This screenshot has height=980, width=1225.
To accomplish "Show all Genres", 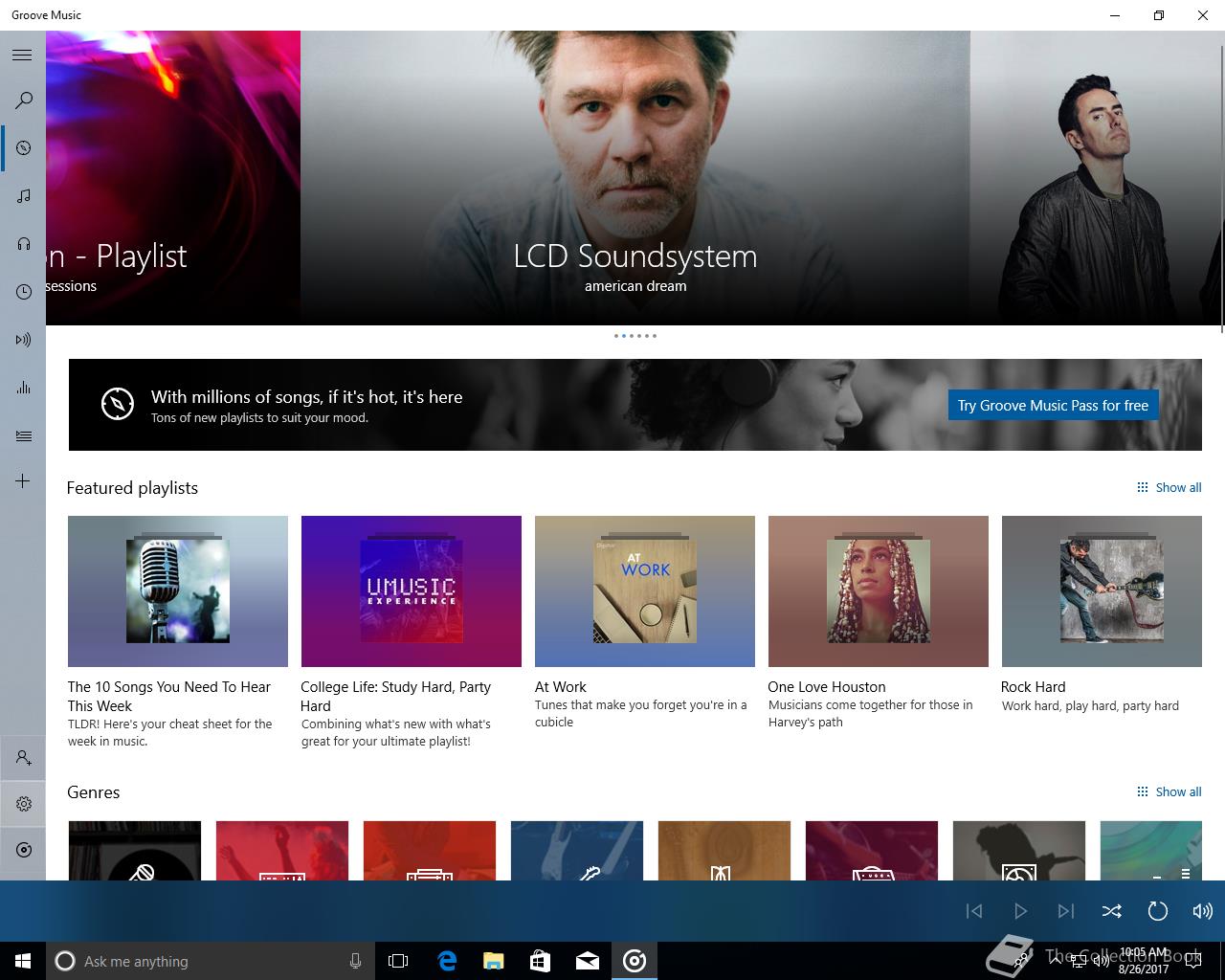I will (1169, 791).
